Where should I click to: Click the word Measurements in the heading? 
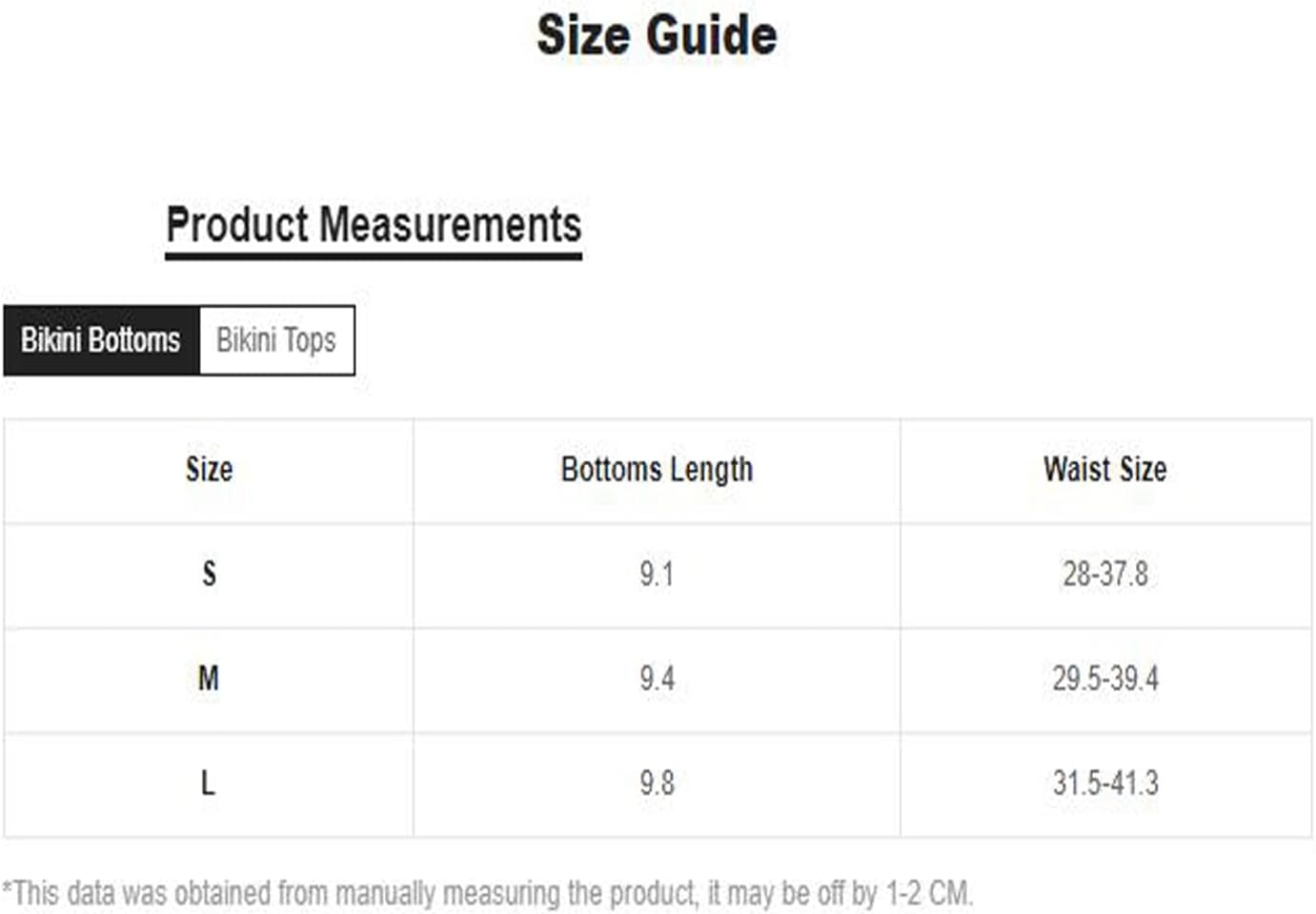point(450,225)
